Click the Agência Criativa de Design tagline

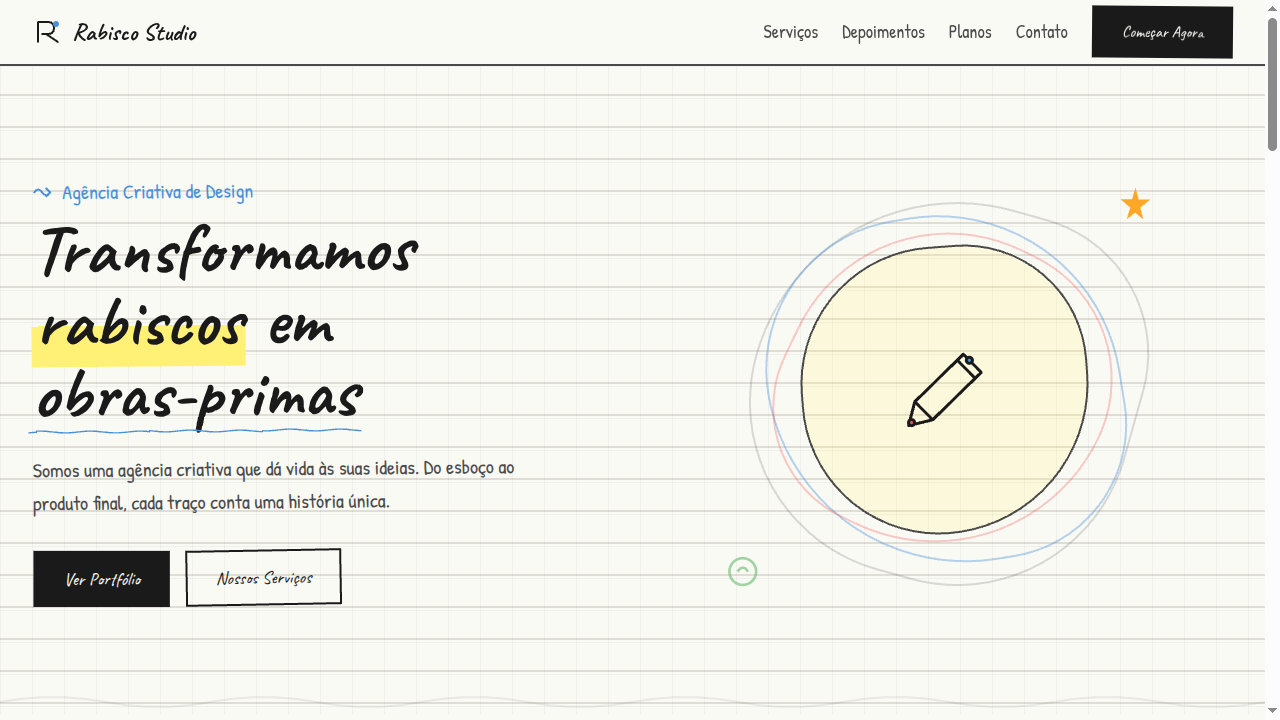click(157, 192)
